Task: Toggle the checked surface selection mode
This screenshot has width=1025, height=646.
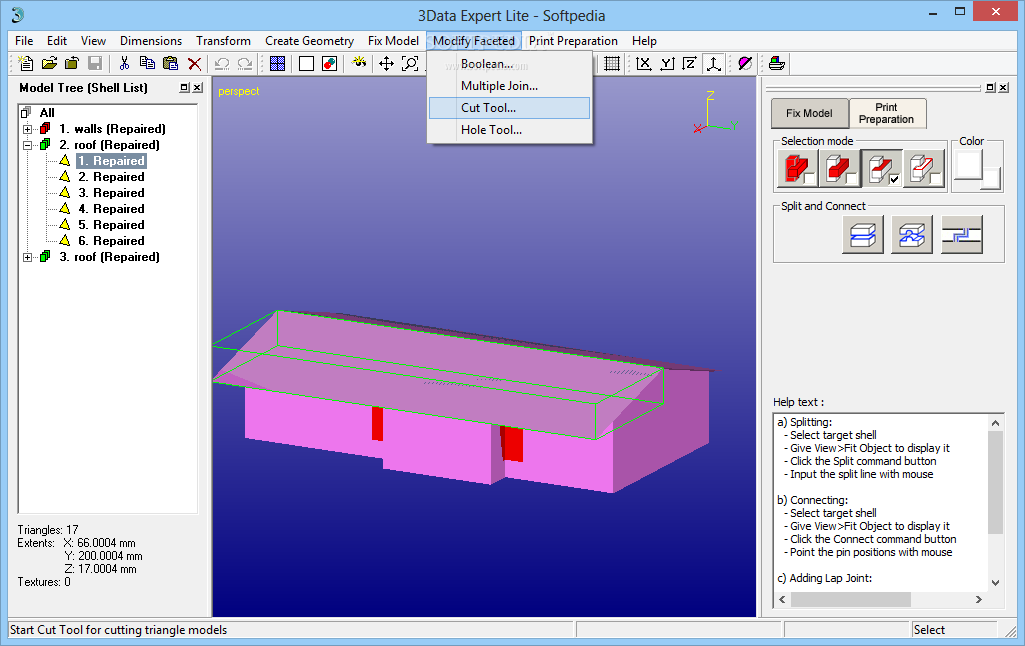Action: click(x=882, y=169)
